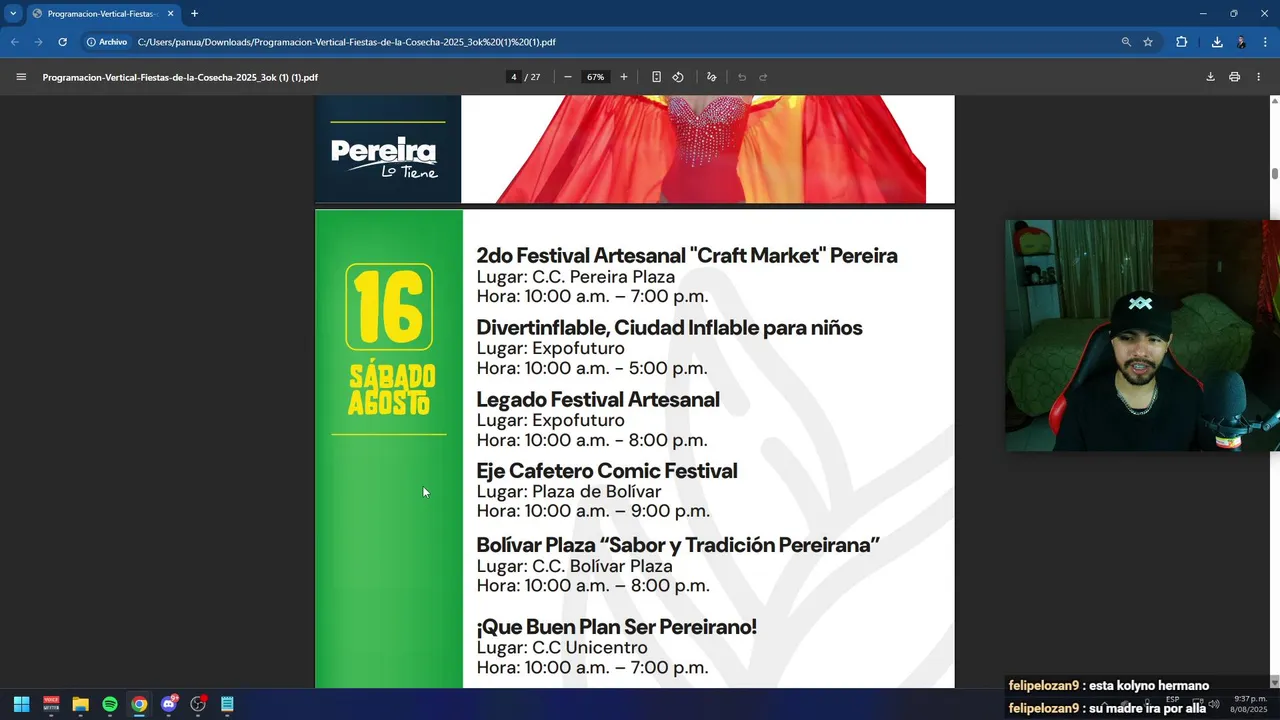1280x720 pixels.
Task: Open Voicemeeter from the taskbar
Action: pyautogui.click(x=51, y=704)
